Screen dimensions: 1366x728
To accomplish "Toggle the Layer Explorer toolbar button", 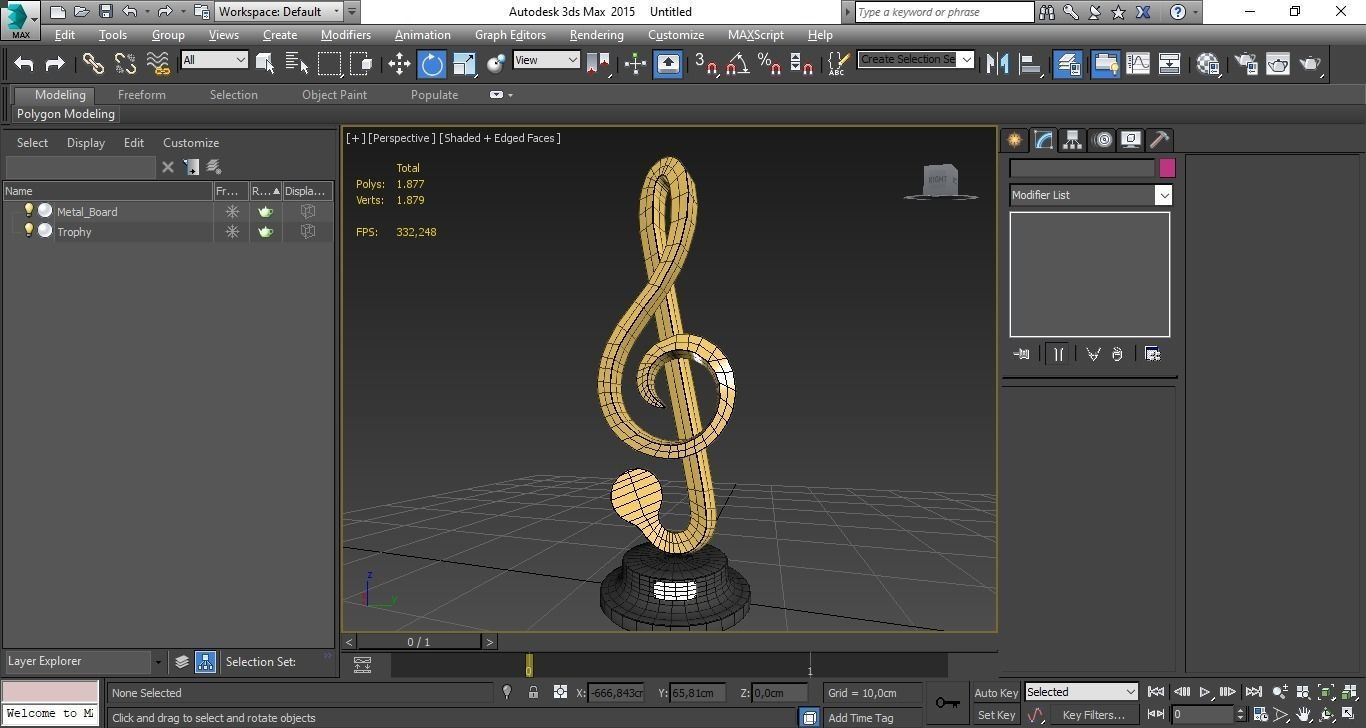I will tap(1068, 63).
